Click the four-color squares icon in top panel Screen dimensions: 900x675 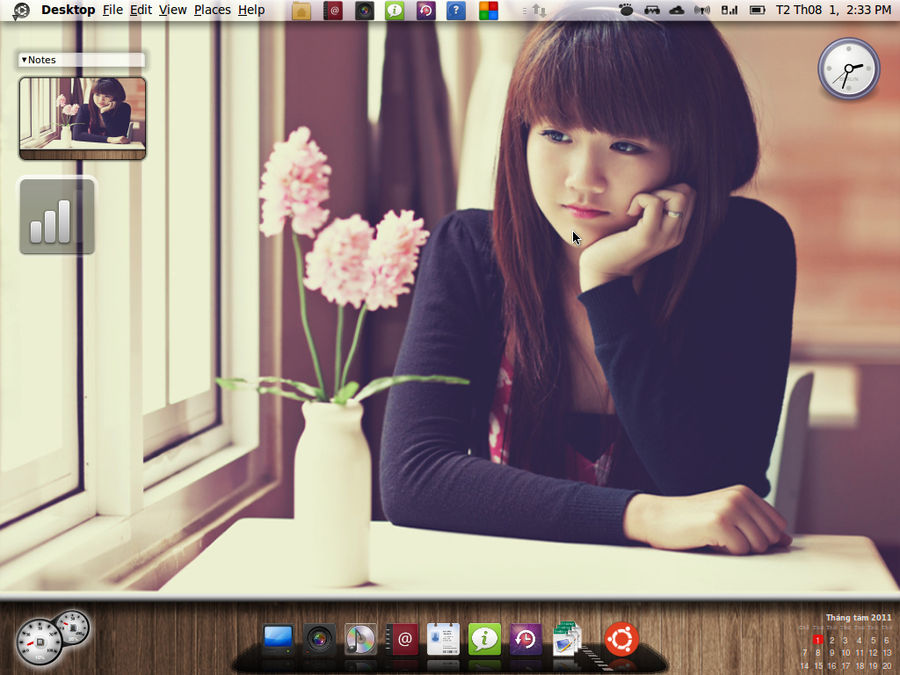488,10
